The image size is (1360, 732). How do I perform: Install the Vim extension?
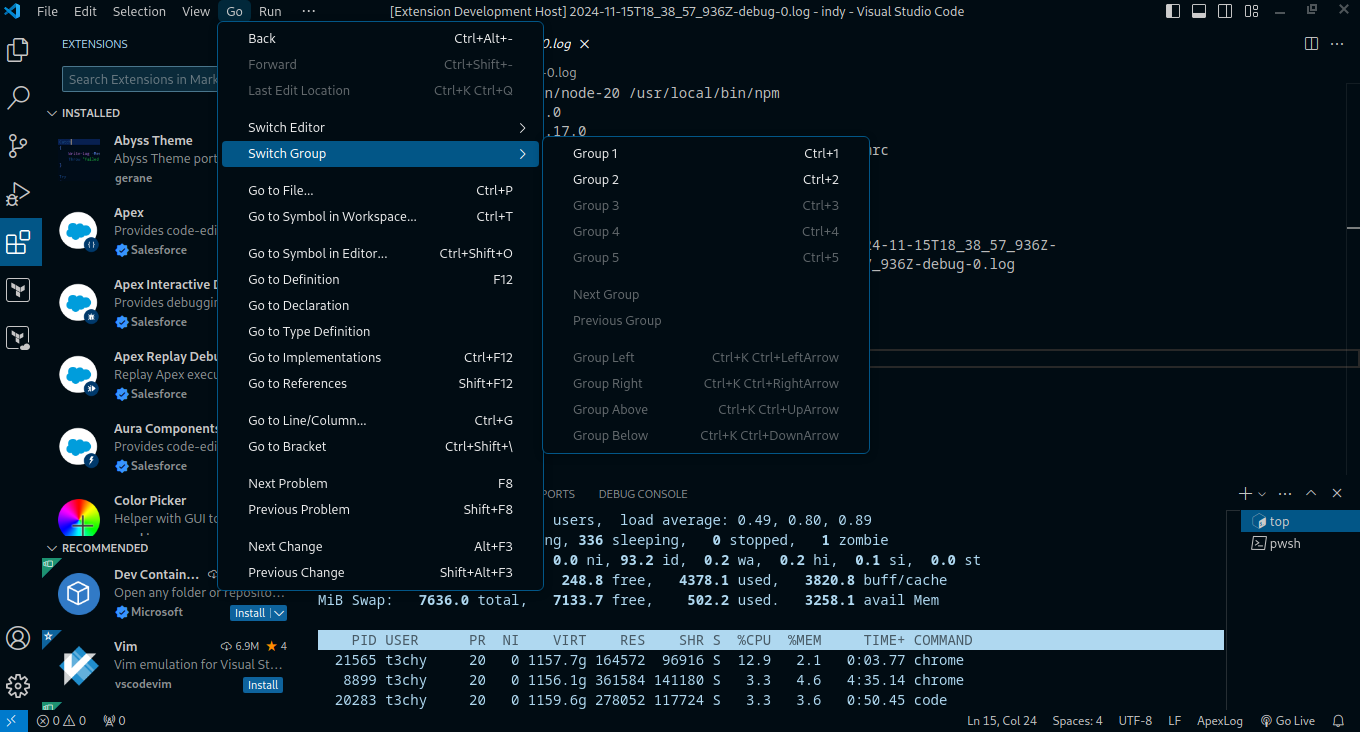coord(263,685)
